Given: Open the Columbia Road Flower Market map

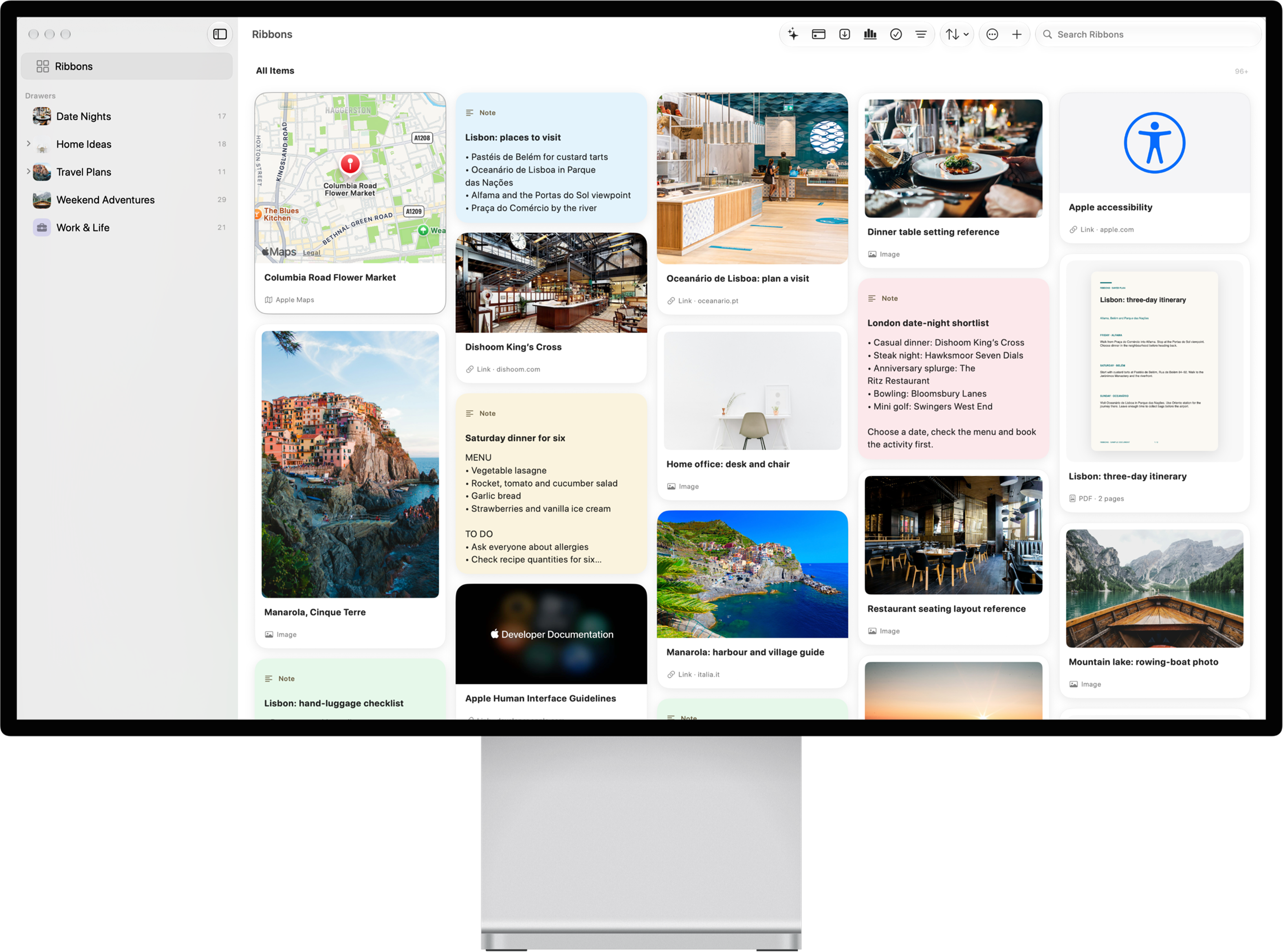Looking at the screenshot, I should tap(350, 178).
